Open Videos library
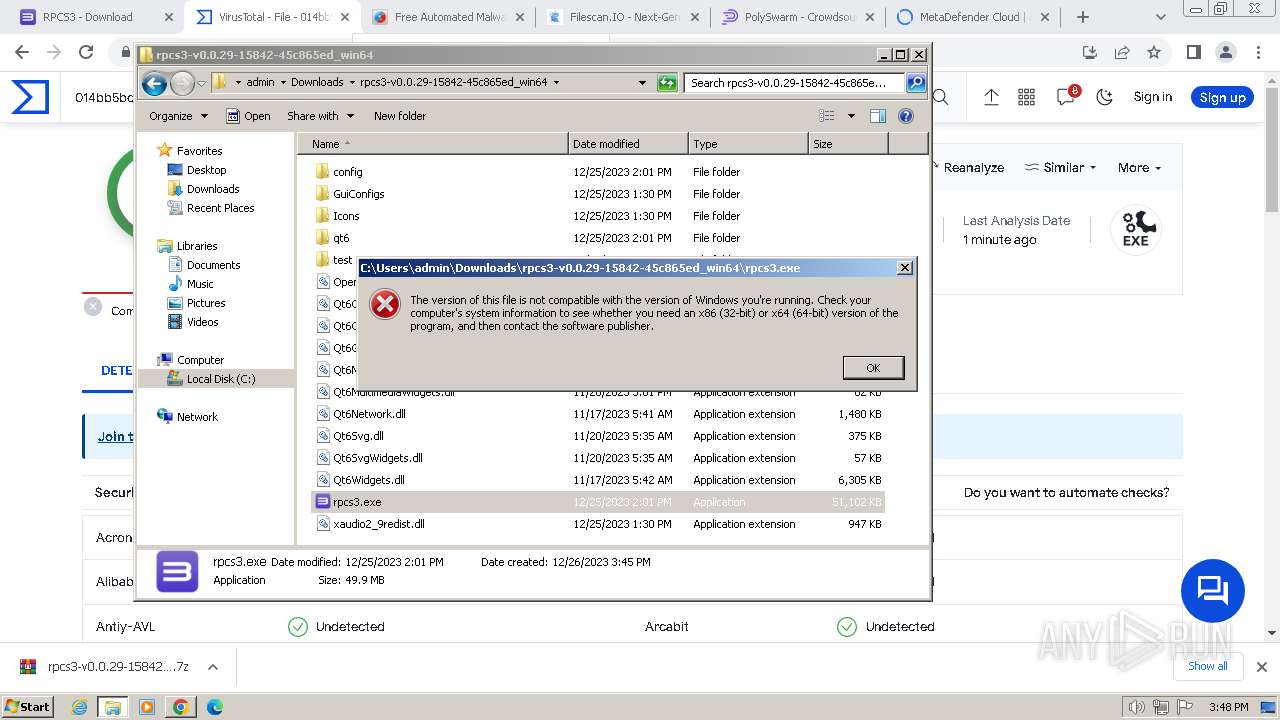This screenshot has width=1280, height=720. [x=202, y=322]
